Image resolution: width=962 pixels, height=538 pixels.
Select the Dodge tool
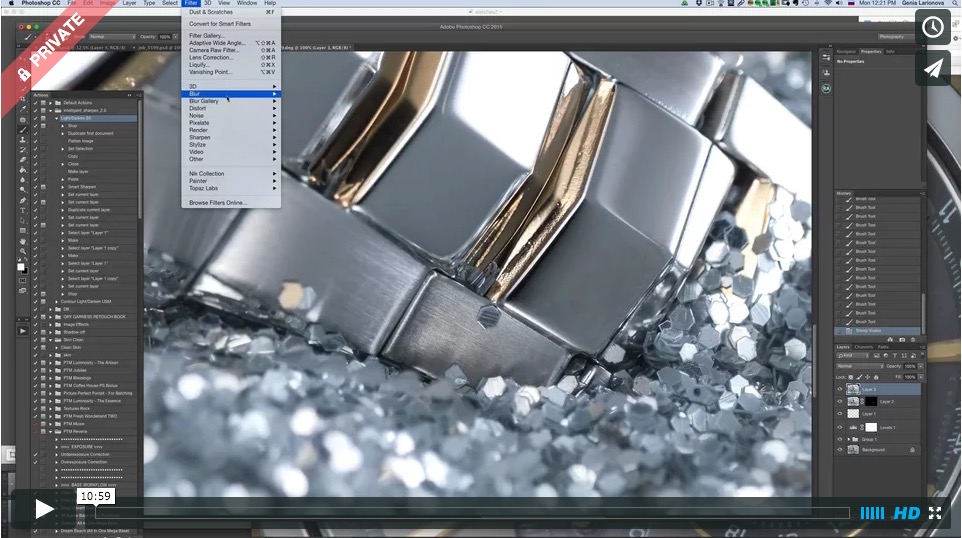tap(23, 190)
